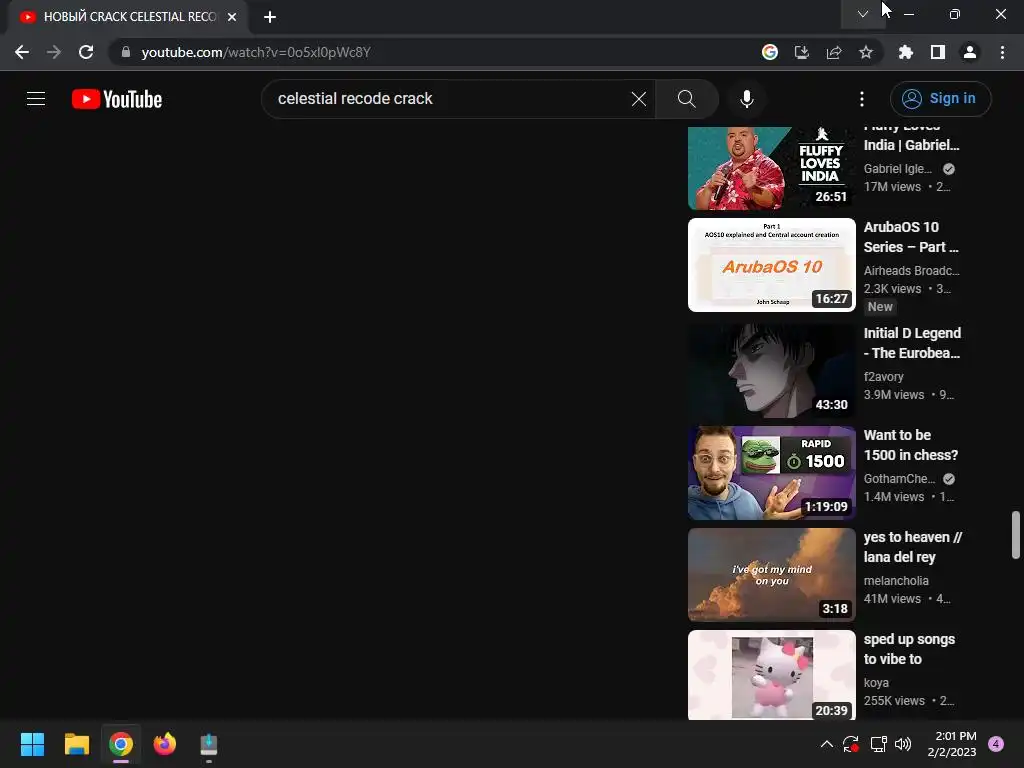Image resolution: width=1024 pixels, height=768 pixels.
Task: Open melancholia channel name
Action: tap(896, 581)
